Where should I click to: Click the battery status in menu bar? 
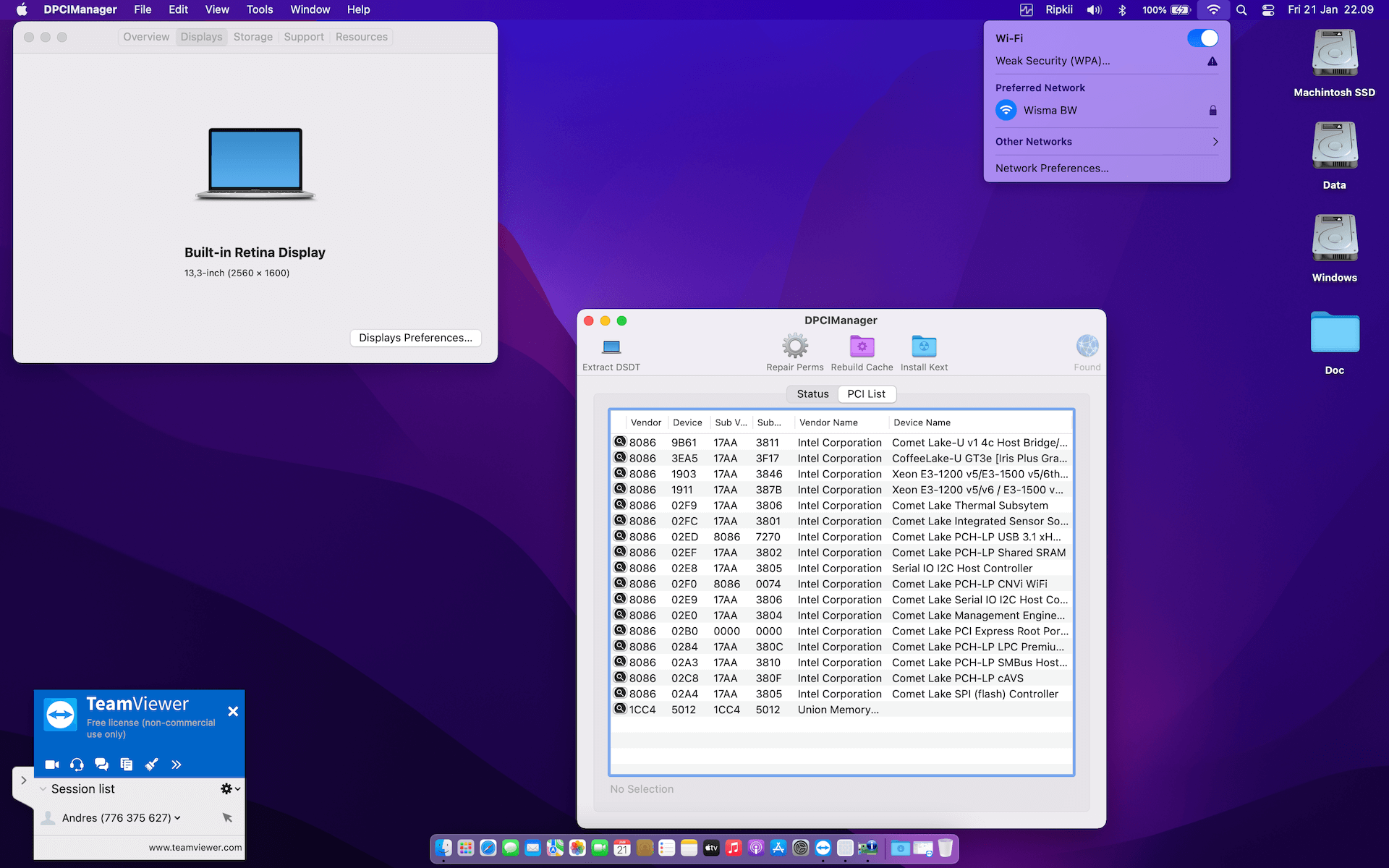(x=1166, y=9)
